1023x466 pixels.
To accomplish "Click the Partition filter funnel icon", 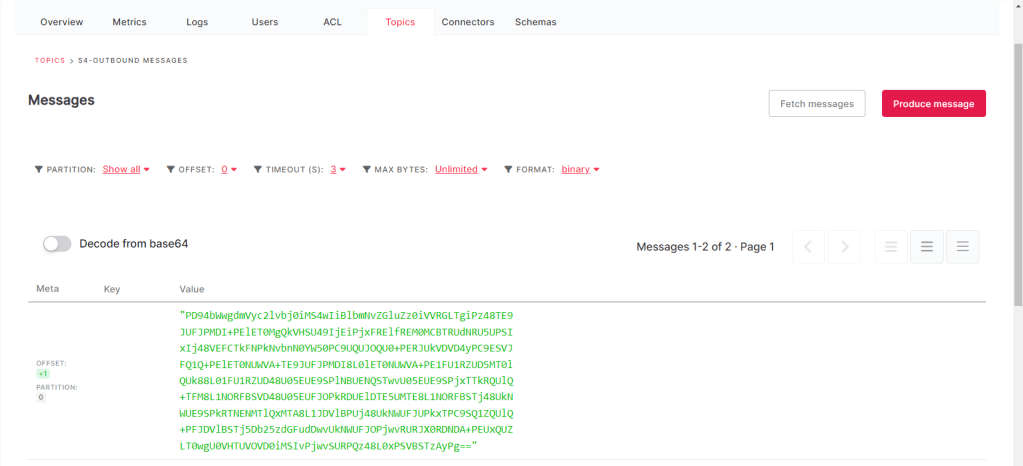I will pos(39,170).
